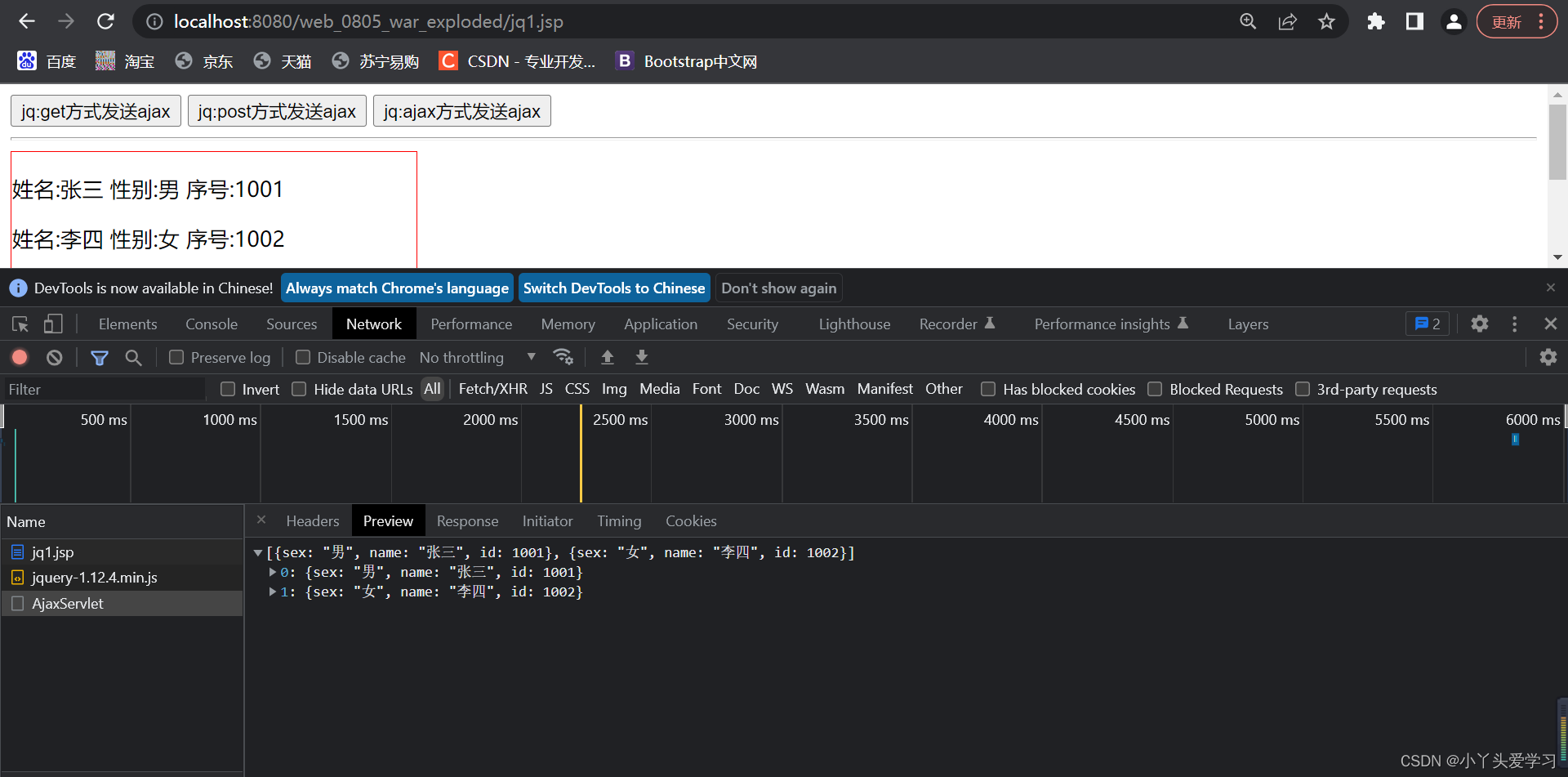Screen dimensions: 1568x777
Task: Stop recording network log
Action: pos(20,357)
